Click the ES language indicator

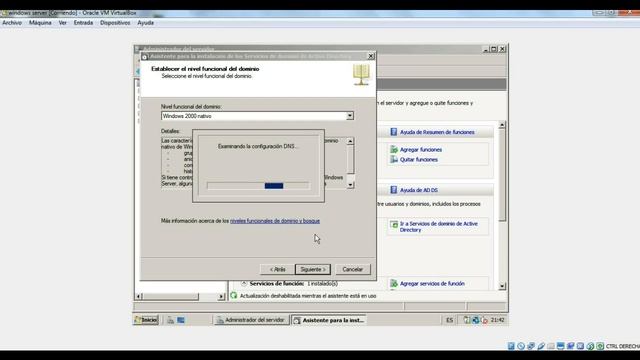pos(449,320)
